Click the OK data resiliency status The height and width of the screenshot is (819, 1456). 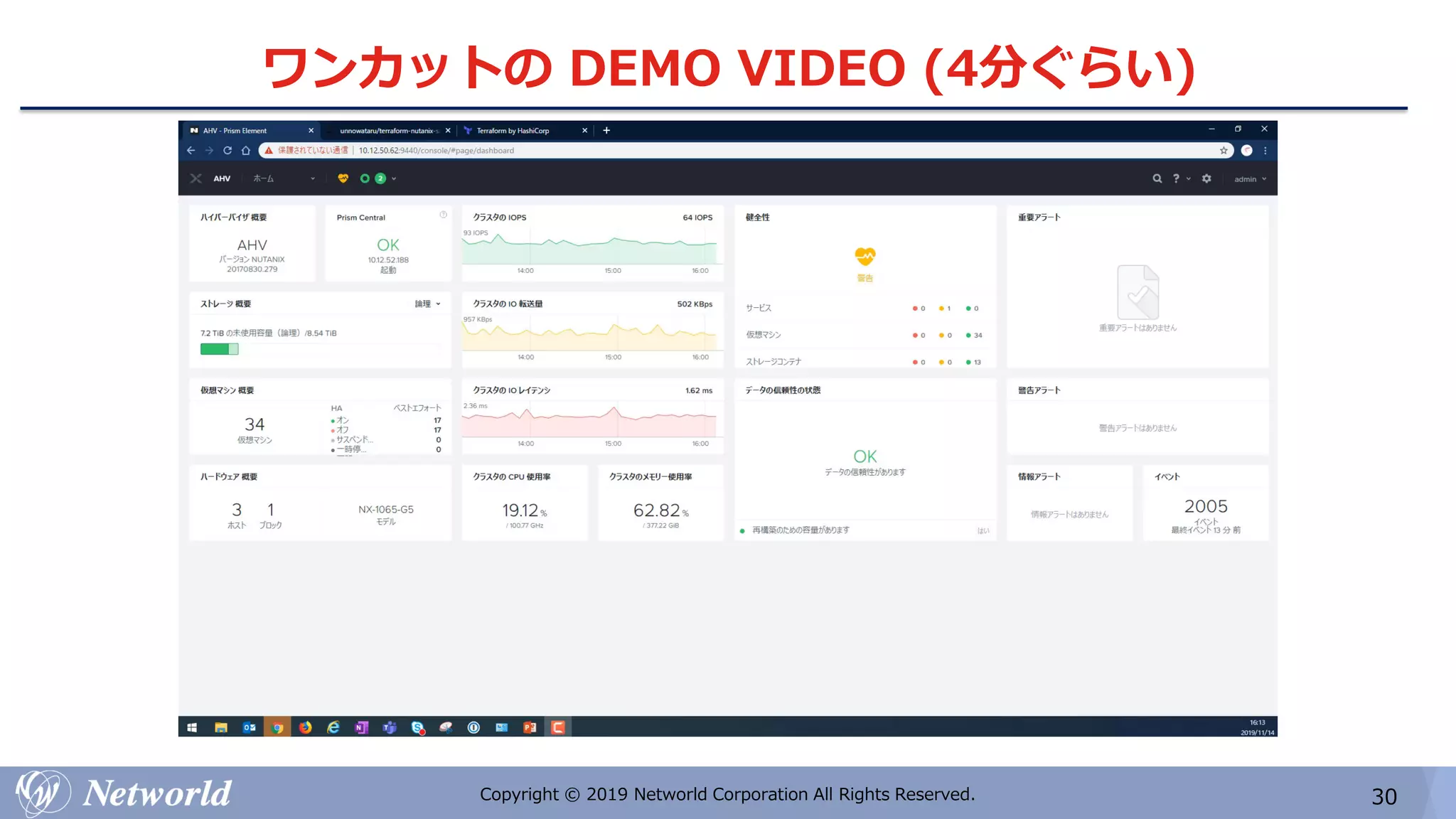[865, 456]
